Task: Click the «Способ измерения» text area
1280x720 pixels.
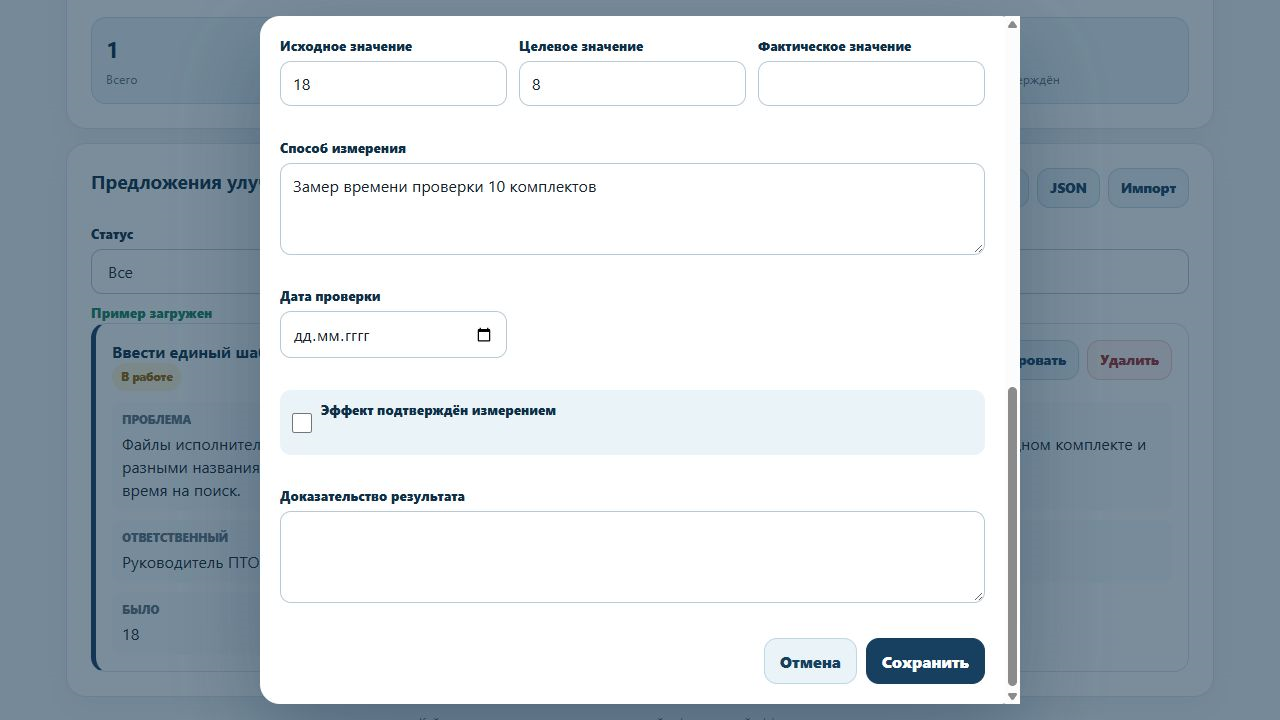Action: click(632, 209)
